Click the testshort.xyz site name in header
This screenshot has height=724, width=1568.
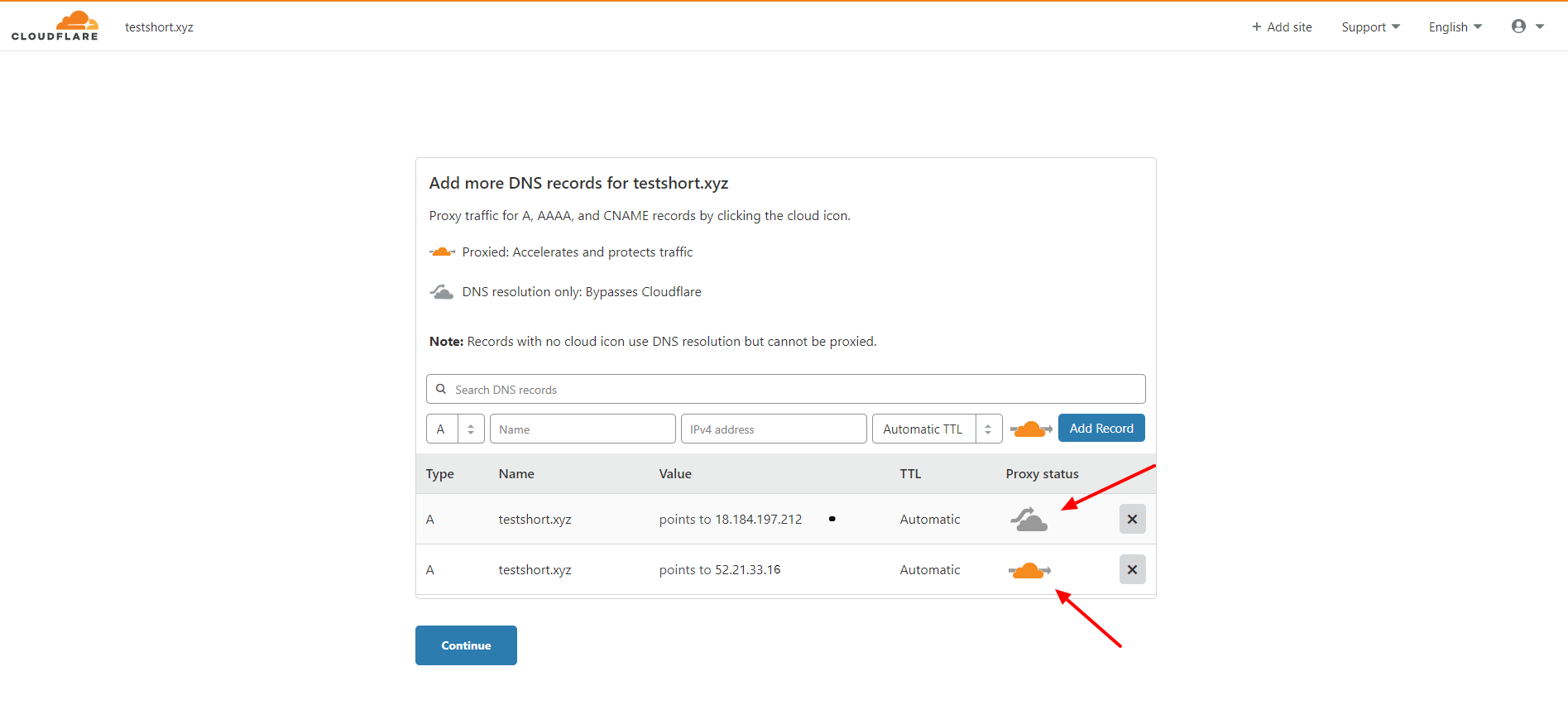click(x=159, y=27)
